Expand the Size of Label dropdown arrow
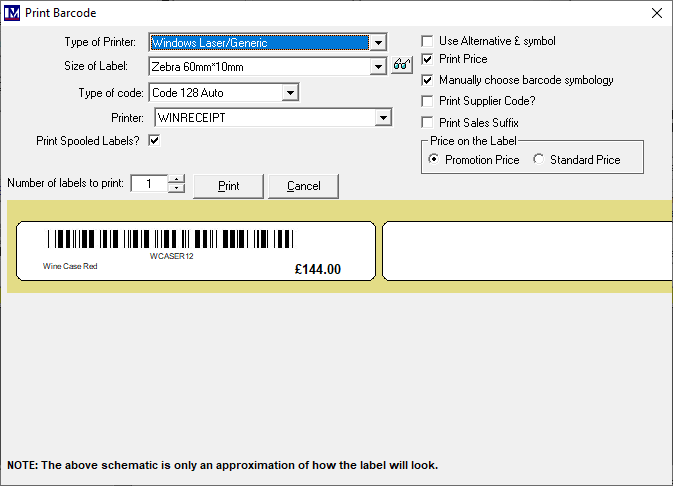The height and width of the screenshot is (486, 673). [378, 67]
